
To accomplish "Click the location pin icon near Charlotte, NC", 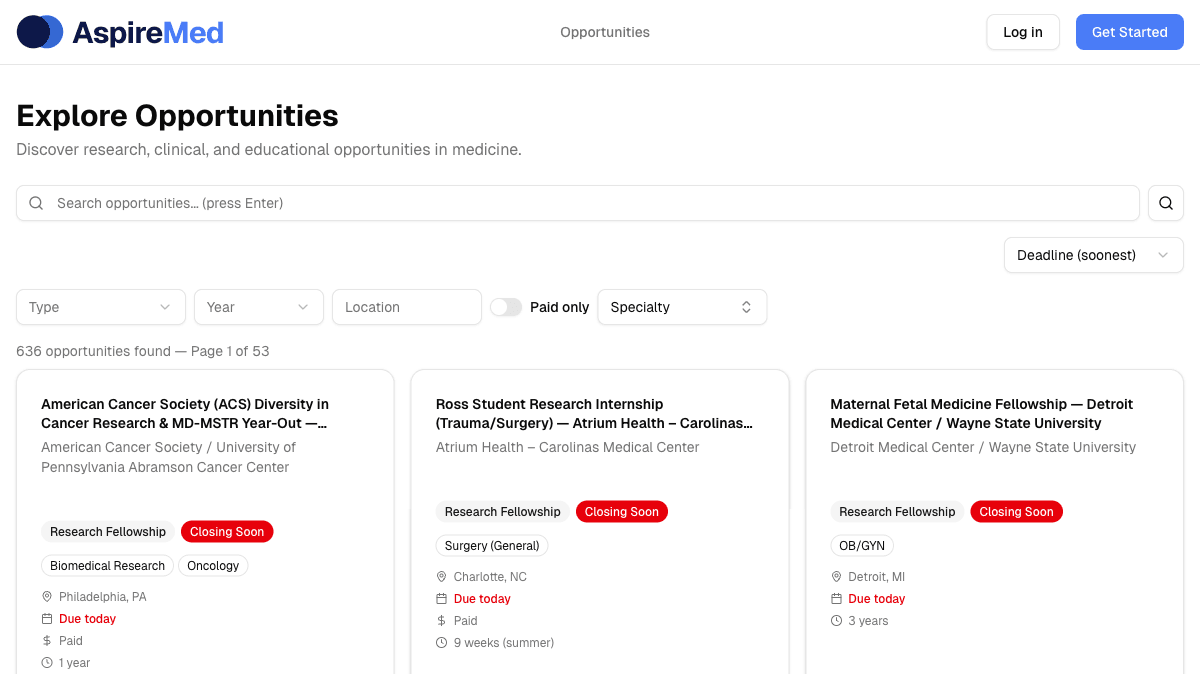I will tap(441, 576).
